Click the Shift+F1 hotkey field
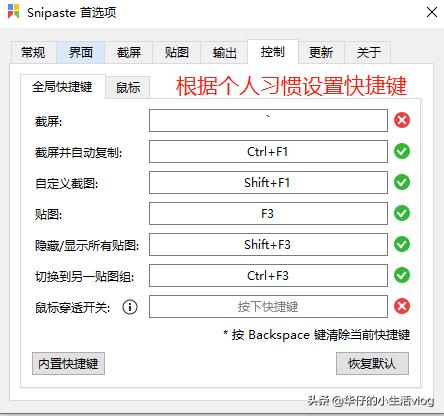Screen dimensions: 444x416 click(x=268, y=182)
